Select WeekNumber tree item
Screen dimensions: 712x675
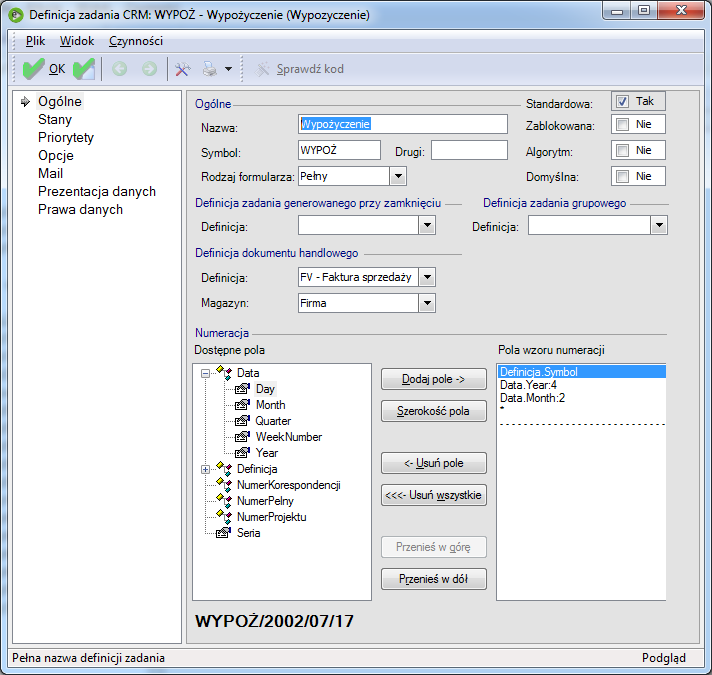pos(289,437)
